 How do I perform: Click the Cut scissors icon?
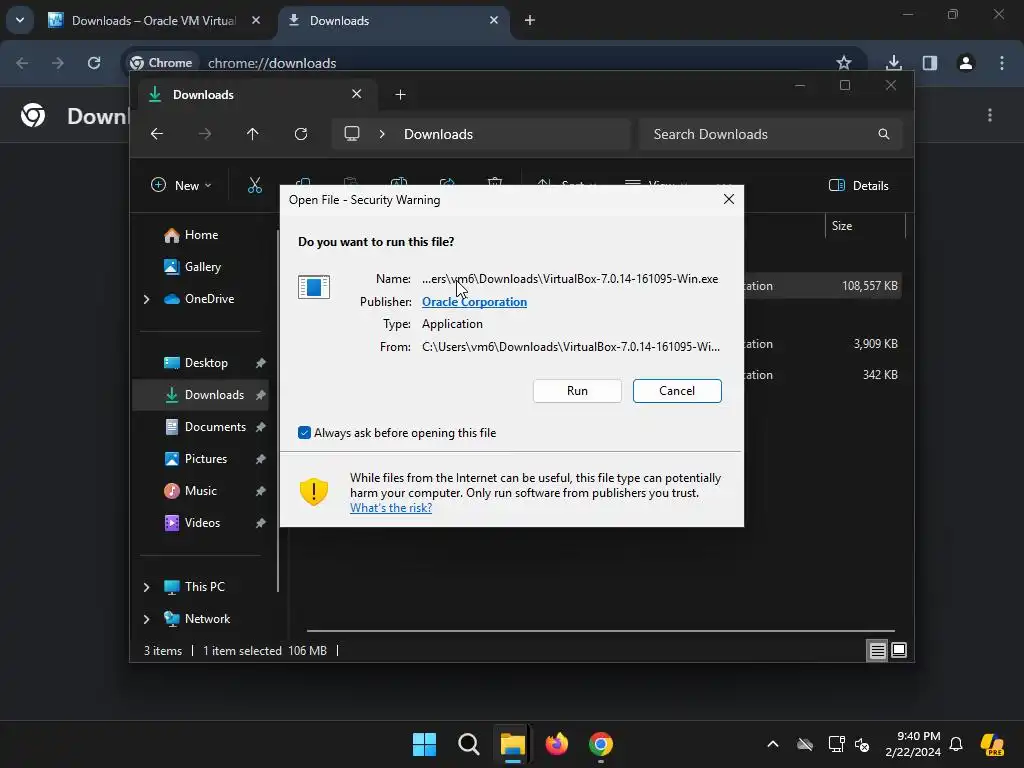(255, 185)
